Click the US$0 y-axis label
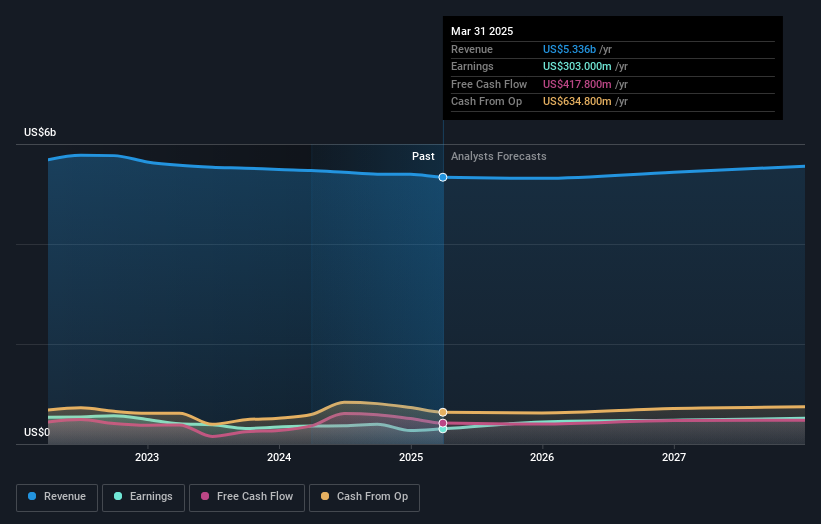The image size is (821, 524). pos(37,432)
